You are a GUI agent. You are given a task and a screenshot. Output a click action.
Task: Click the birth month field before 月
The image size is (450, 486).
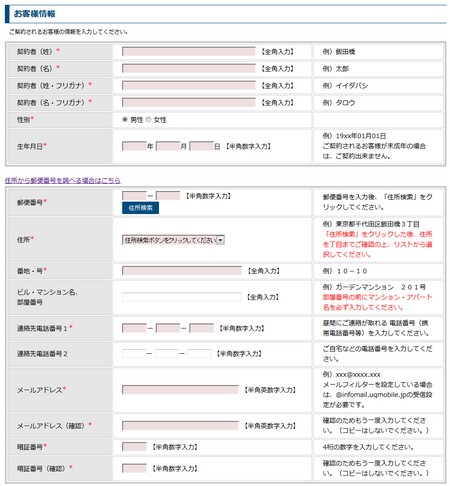coord(168,146)
